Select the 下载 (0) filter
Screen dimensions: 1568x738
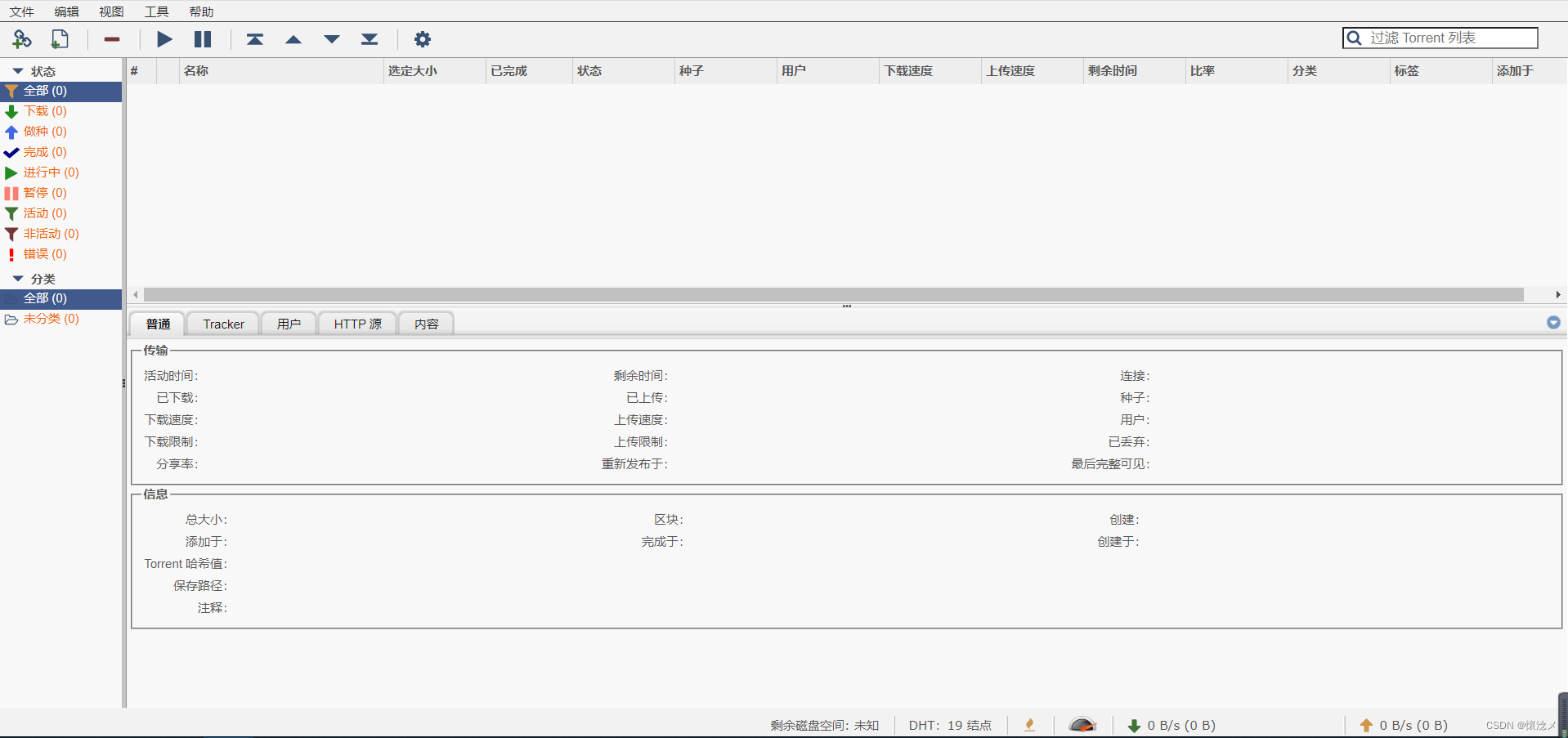[x=61, y=111]
